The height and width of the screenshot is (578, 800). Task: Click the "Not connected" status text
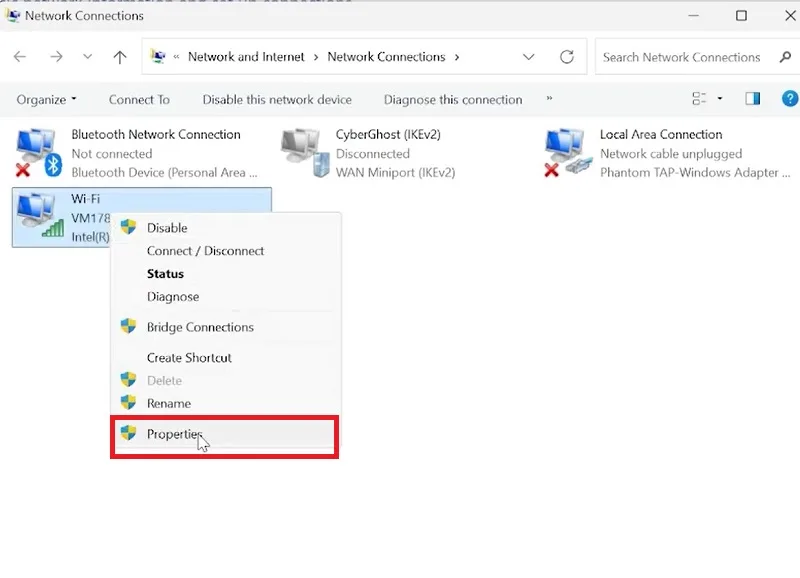pyautogui.click(x=112, y=154)
